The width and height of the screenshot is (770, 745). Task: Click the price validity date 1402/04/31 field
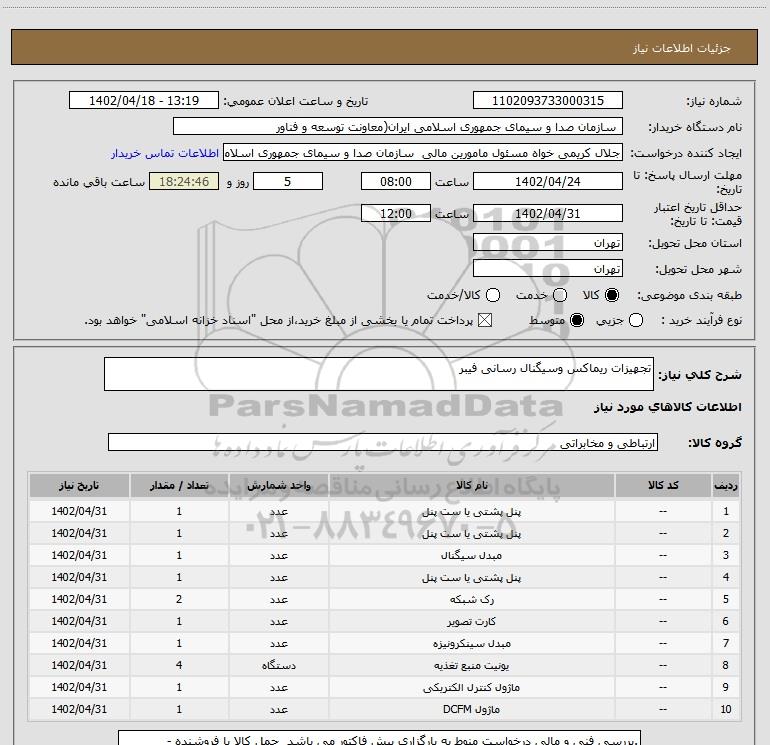point(548,213)
